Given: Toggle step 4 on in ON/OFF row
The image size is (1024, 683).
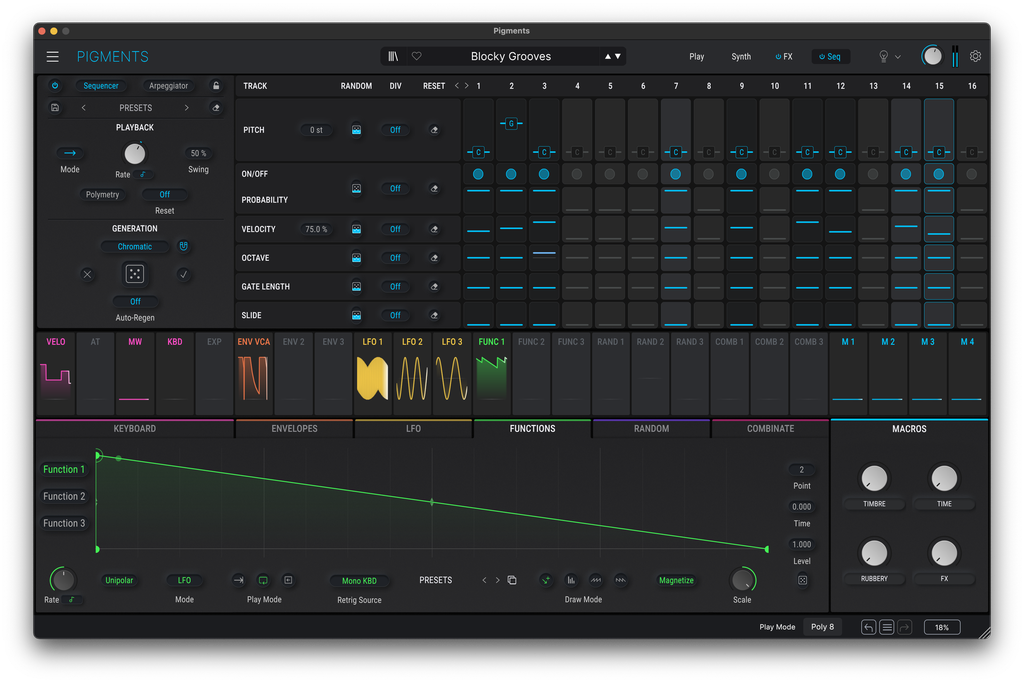Looking at the screenshot, I should pos(577,174).
